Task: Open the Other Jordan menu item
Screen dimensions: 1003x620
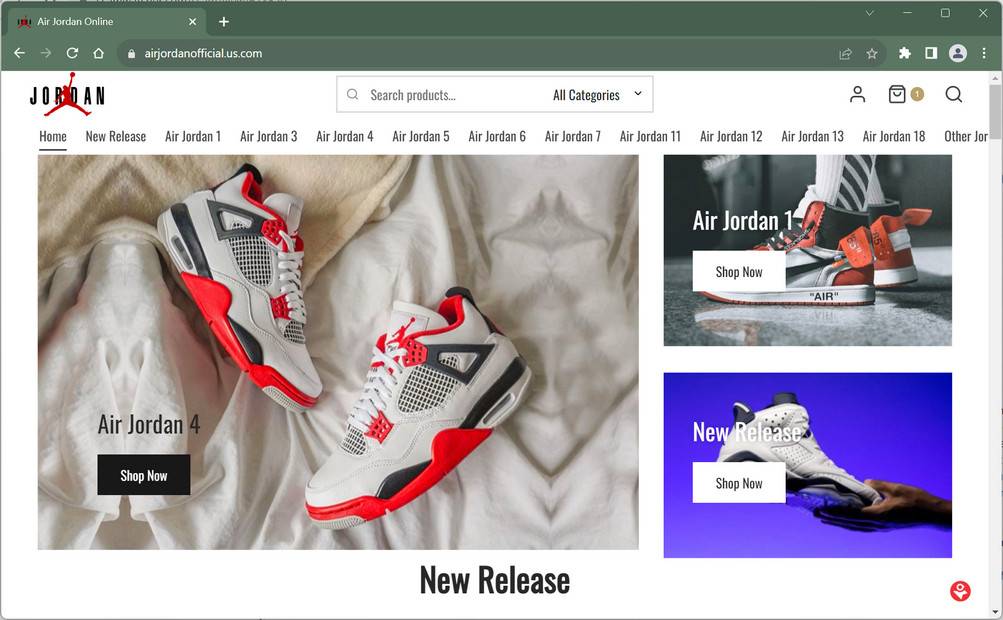Action: tap(966, 136)
